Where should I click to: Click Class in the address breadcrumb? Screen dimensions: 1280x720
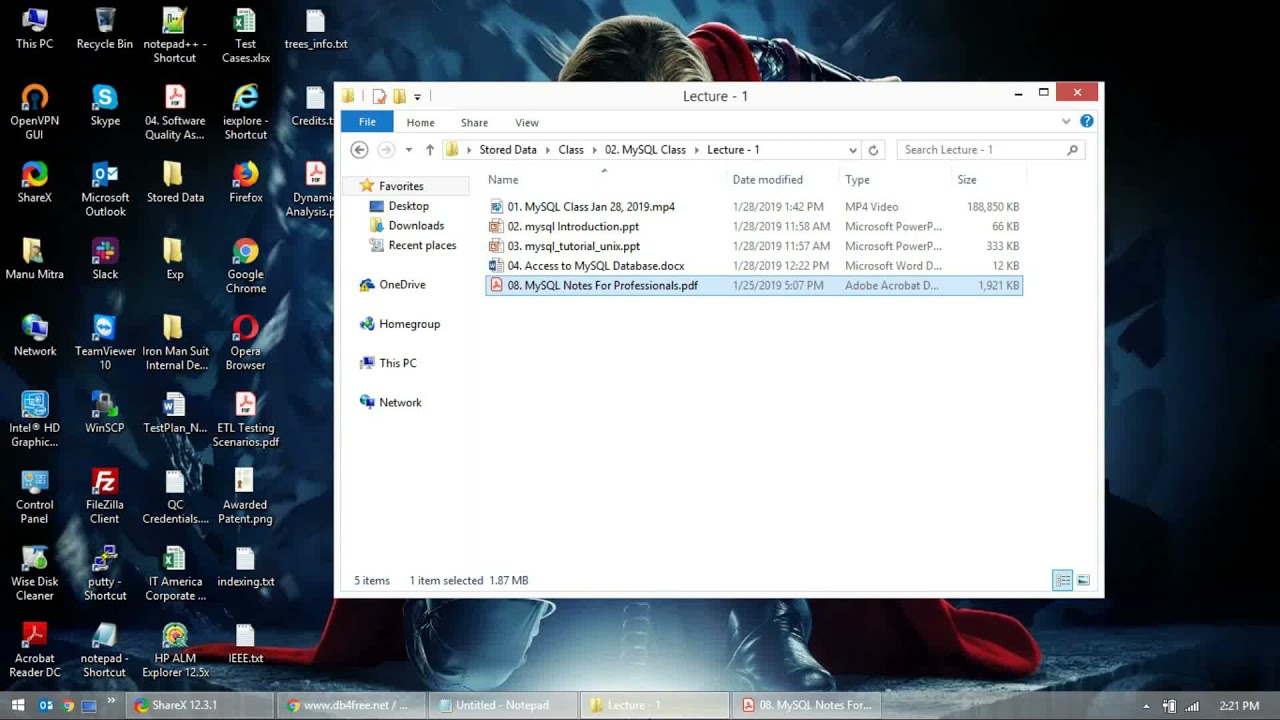point(571,150)
